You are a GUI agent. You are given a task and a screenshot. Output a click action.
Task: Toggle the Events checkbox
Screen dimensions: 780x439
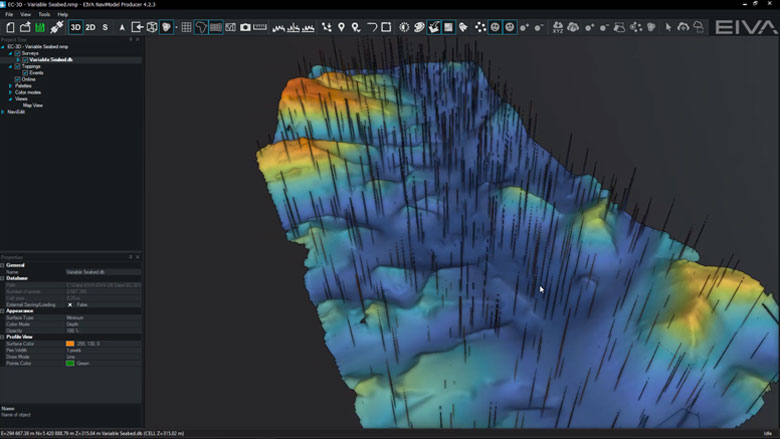[x=25, y=73]
